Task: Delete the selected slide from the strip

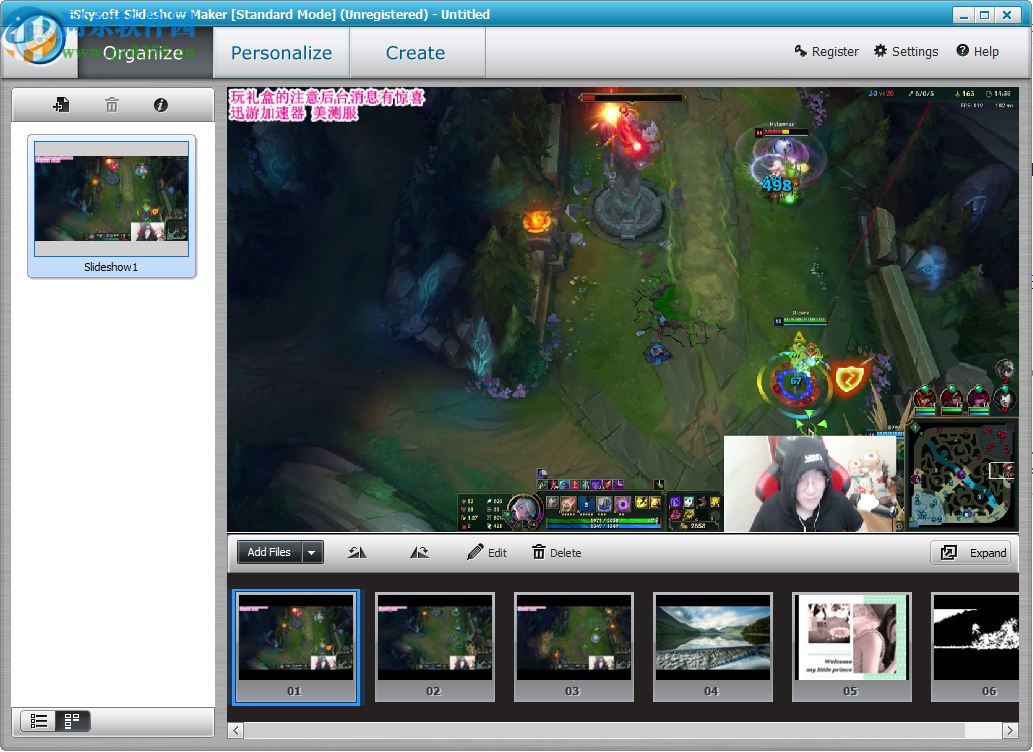Action: click(x=556, y=551)
